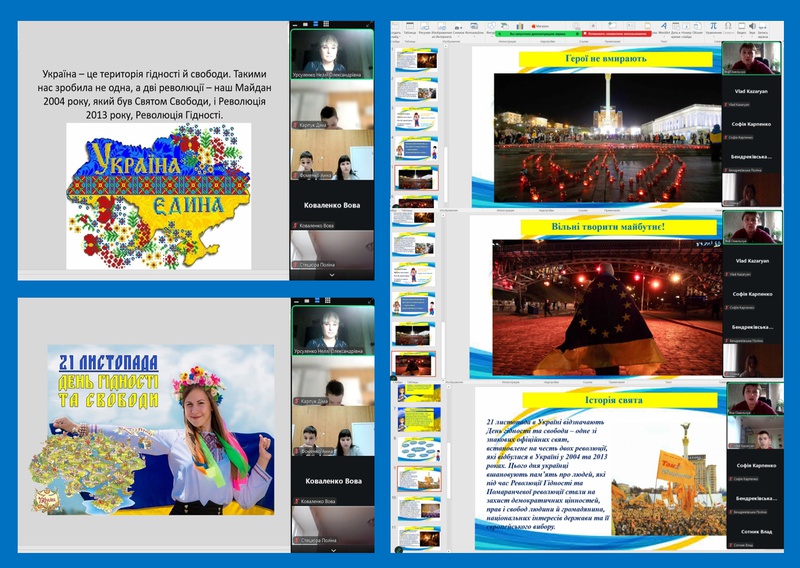Click the red stop screen sharing button

[614, 33]
